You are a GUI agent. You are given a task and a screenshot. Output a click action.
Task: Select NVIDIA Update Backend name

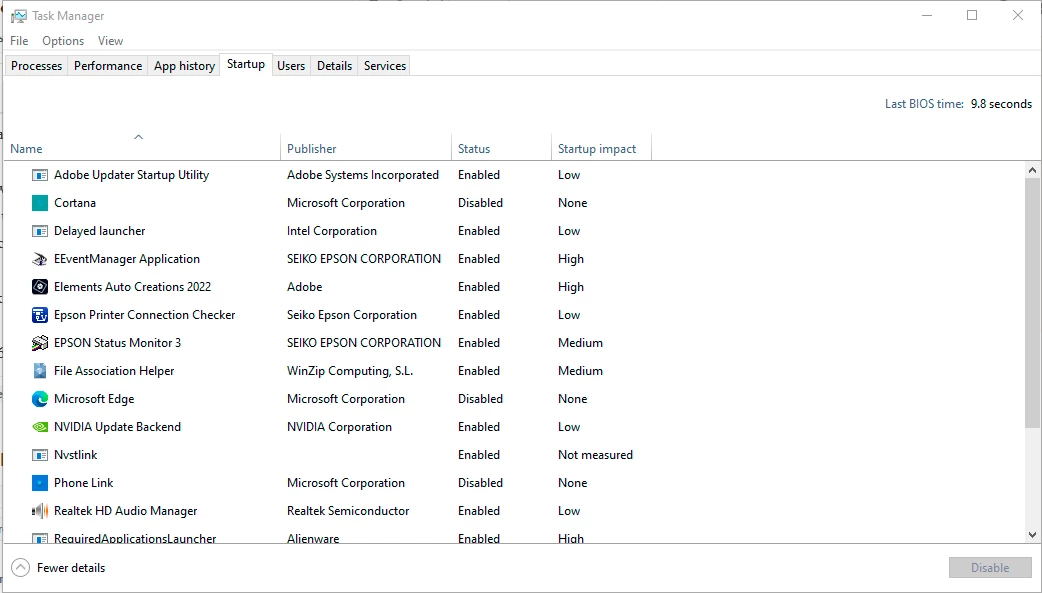[x=118, y=427]
